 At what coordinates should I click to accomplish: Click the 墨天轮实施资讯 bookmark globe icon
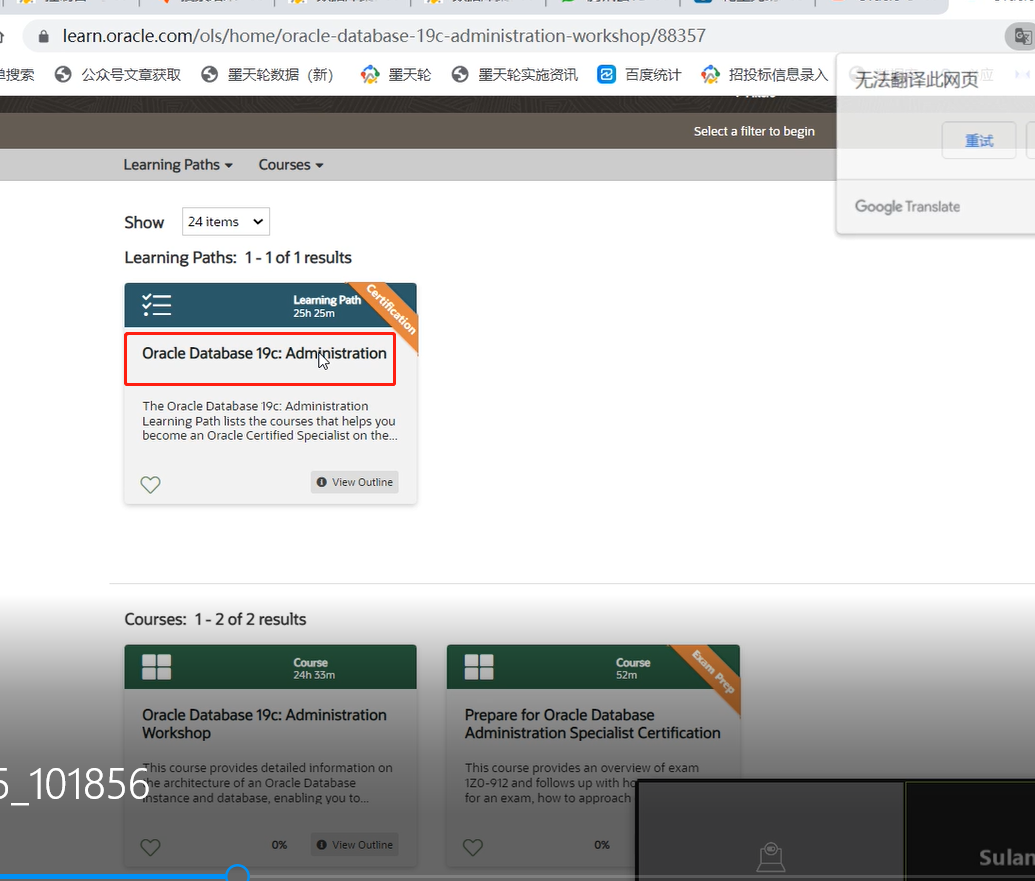click(460, 75)
